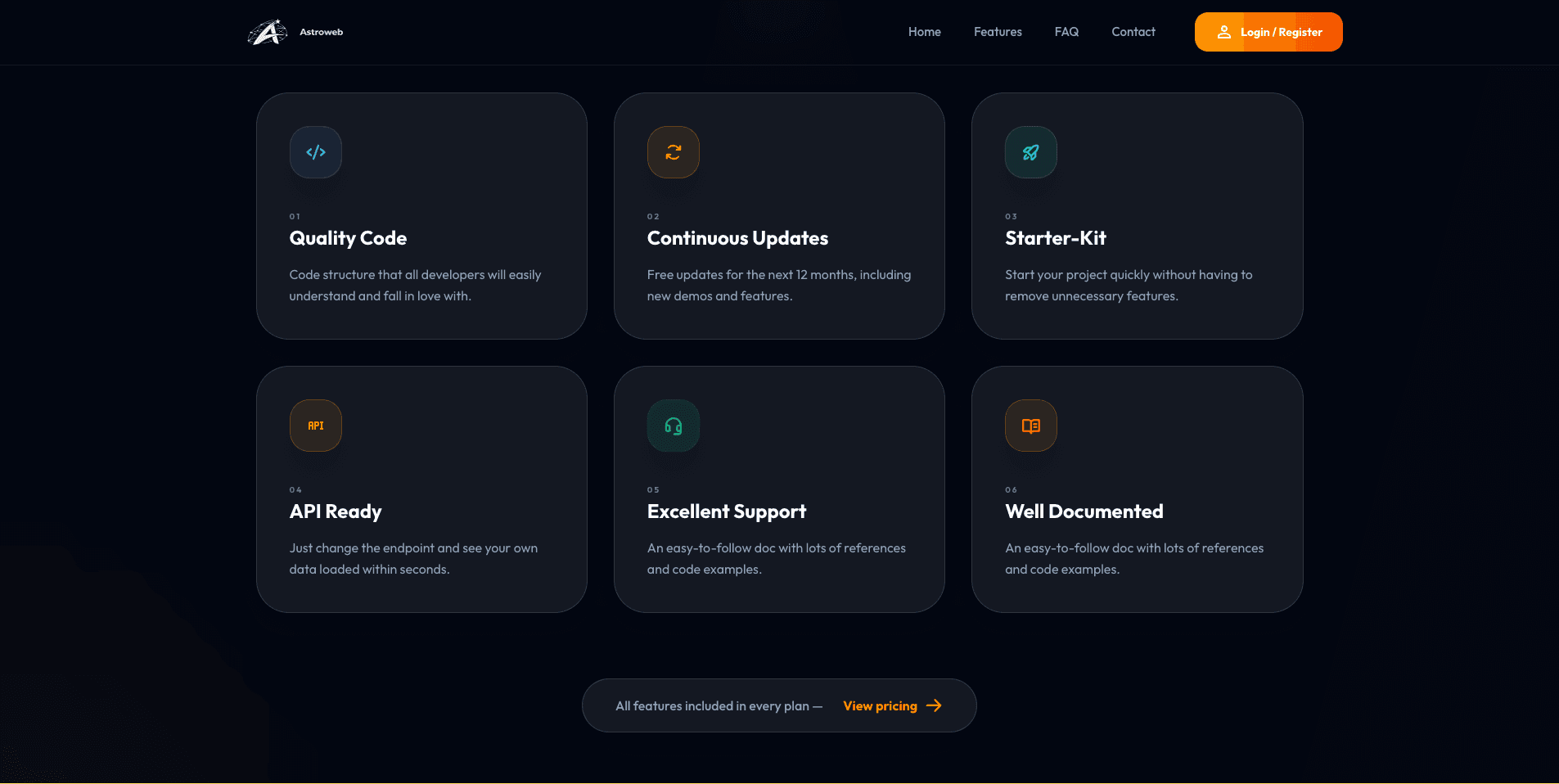This screenshot has width=1559, height=784.
Task: Click the Excellent Support heading
Action: (x=727, y=511)
